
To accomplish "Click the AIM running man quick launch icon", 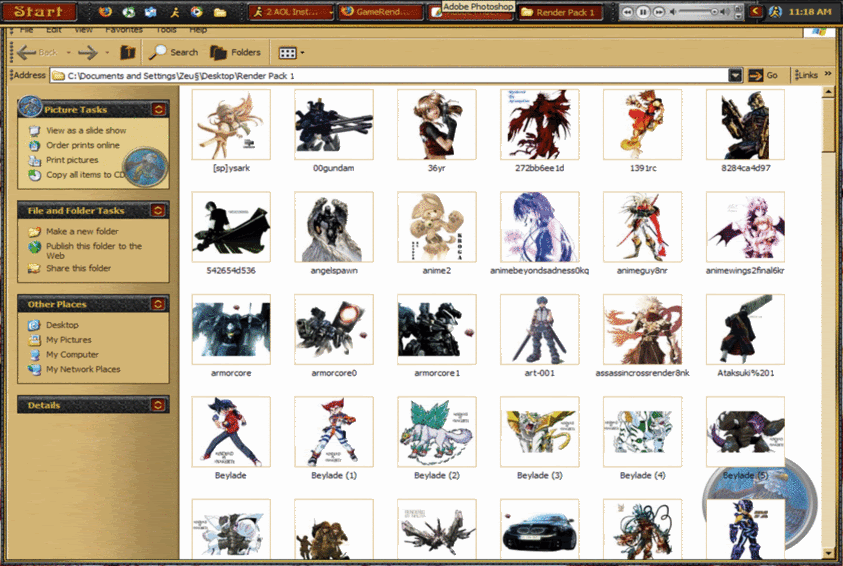I will [175, 11].
